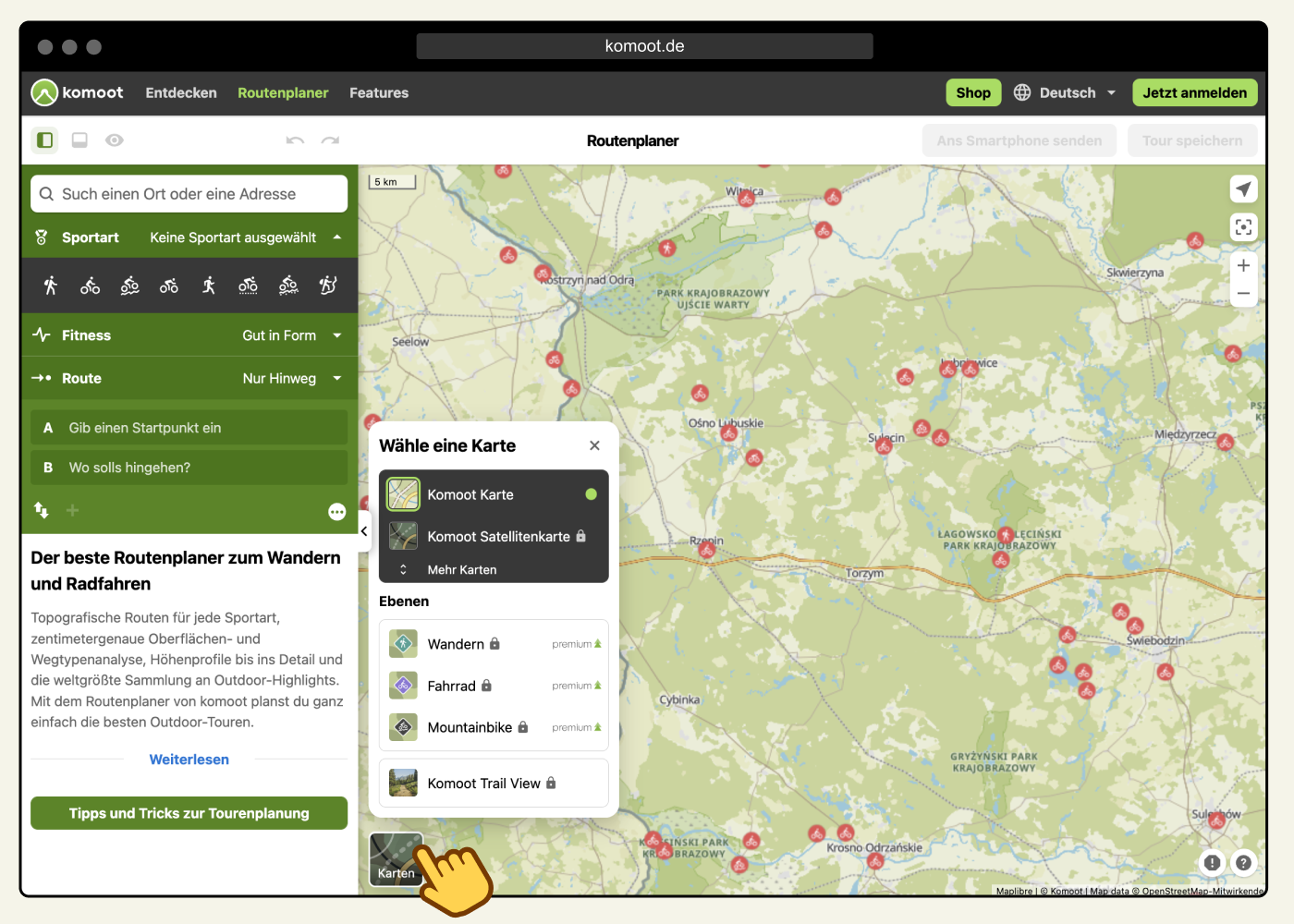Close the Wähle eine Karte panel
Viewport: 1294px width, 924px height.
pyautogui.click(x=594, y=445)
